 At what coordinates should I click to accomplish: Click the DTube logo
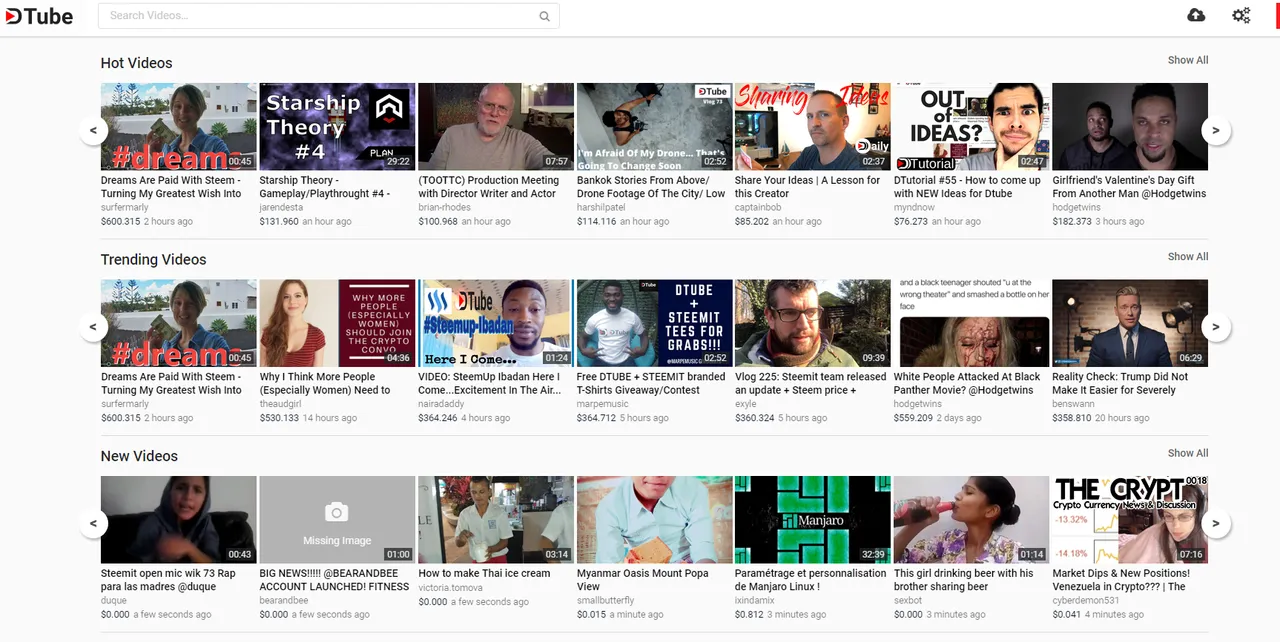coord(38,16)
